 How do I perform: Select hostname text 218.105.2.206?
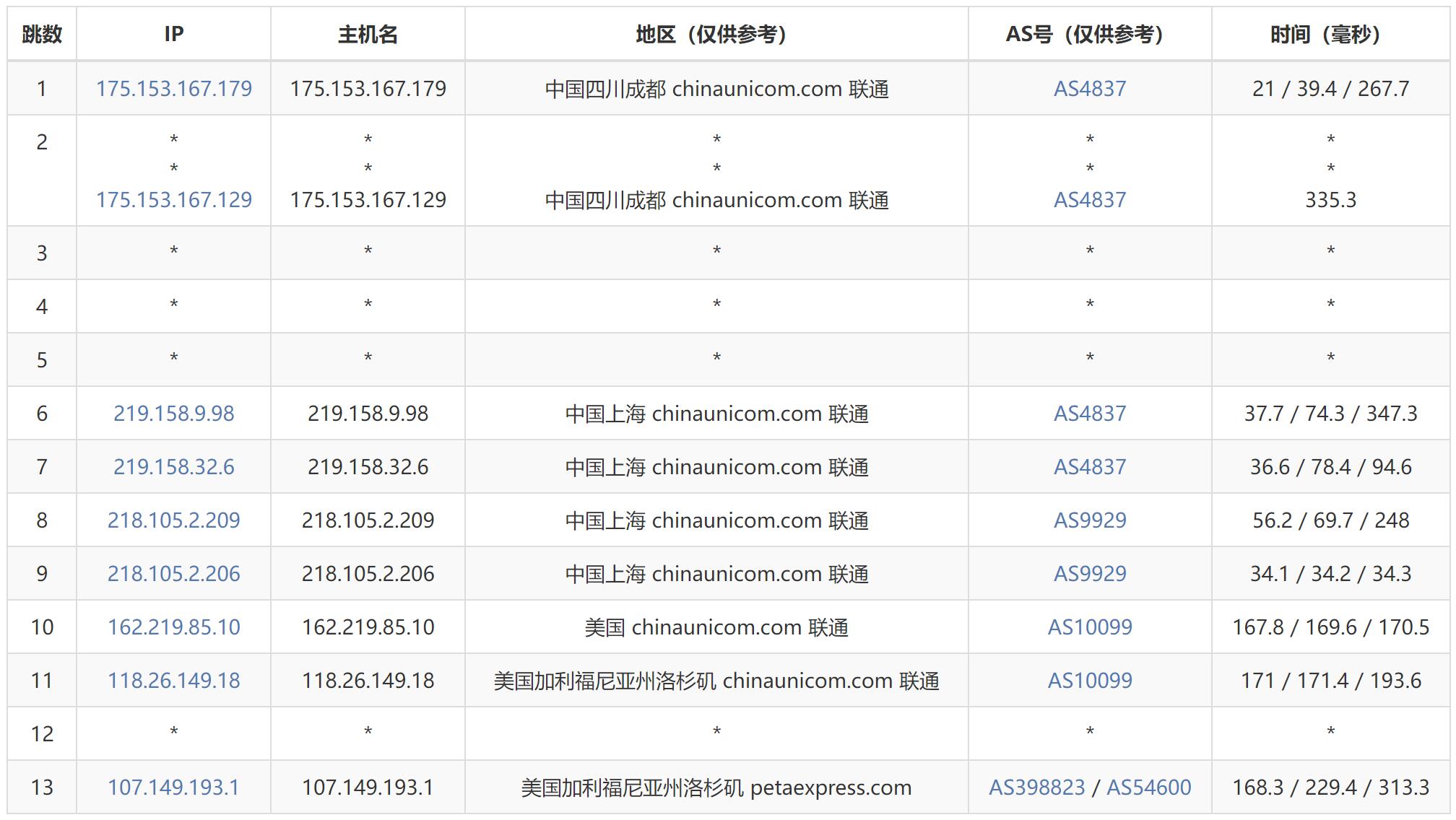click(x=368, y=574)
